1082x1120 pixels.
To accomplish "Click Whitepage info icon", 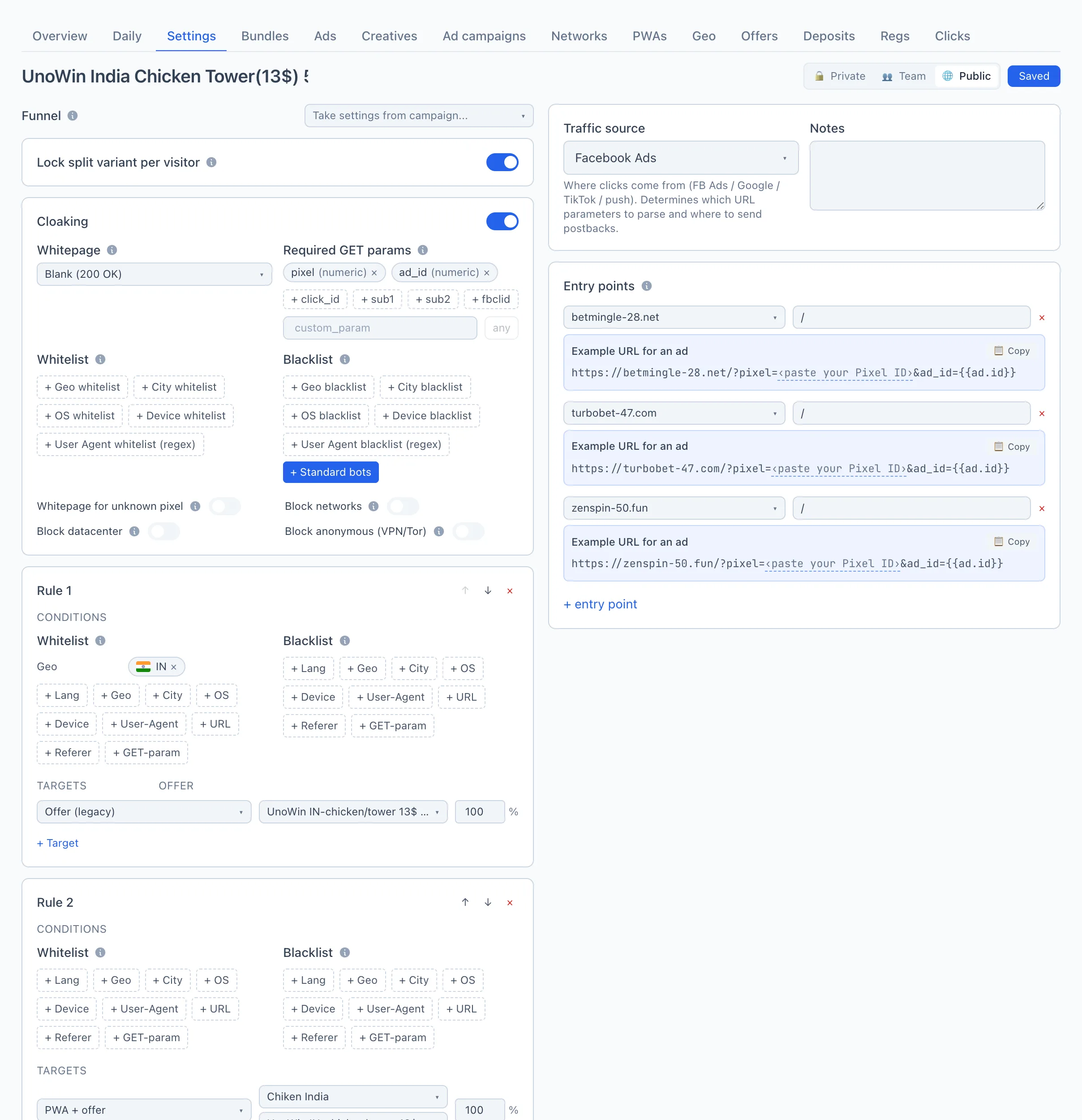I will coord(112,250).
